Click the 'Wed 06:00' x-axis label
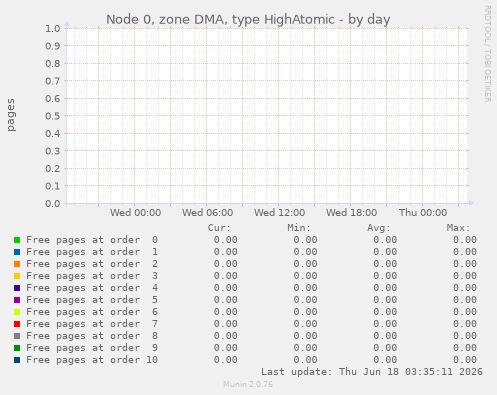This screenshot has height=395, width=497. pos(207,213)
